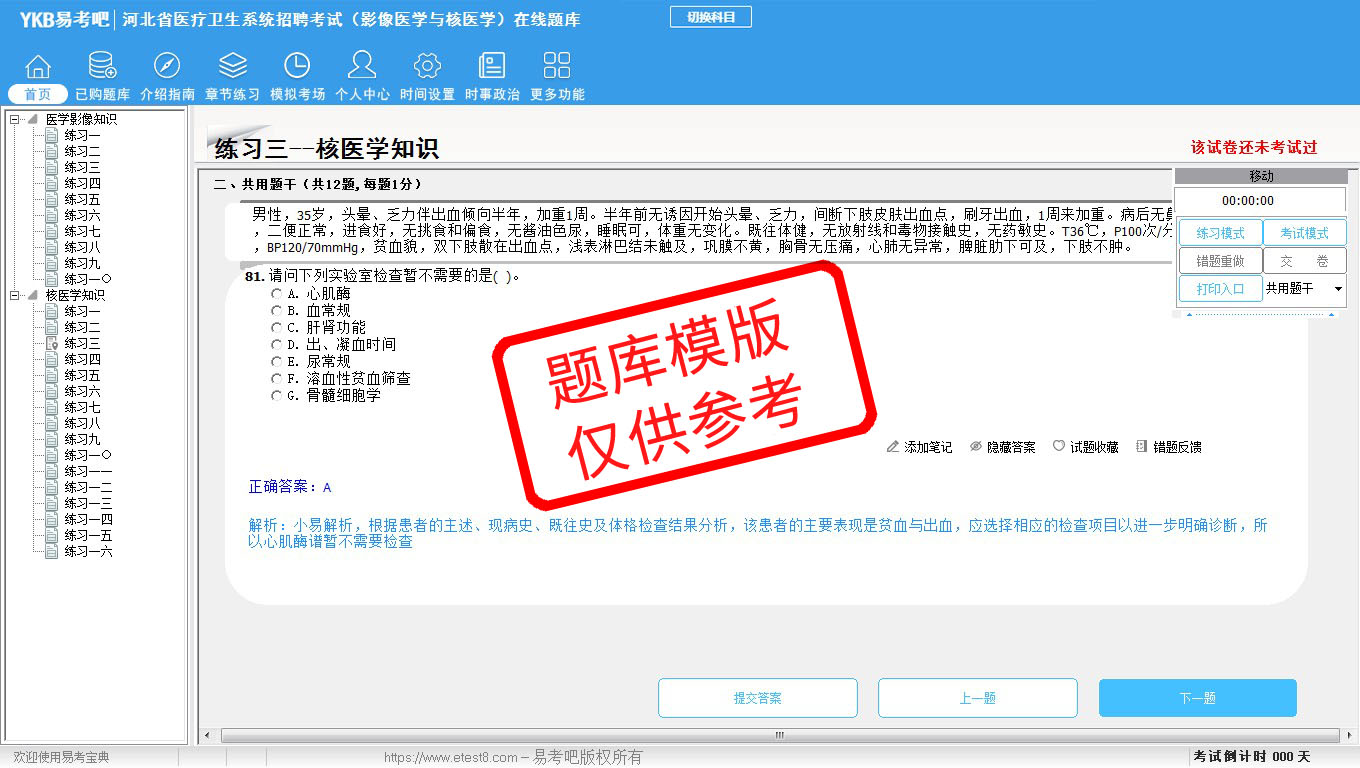Click the horizontal scrollbar right arrow
Image resolution: width=1360 pixels, height=768 pixels.
click(x=1351, y=736)
